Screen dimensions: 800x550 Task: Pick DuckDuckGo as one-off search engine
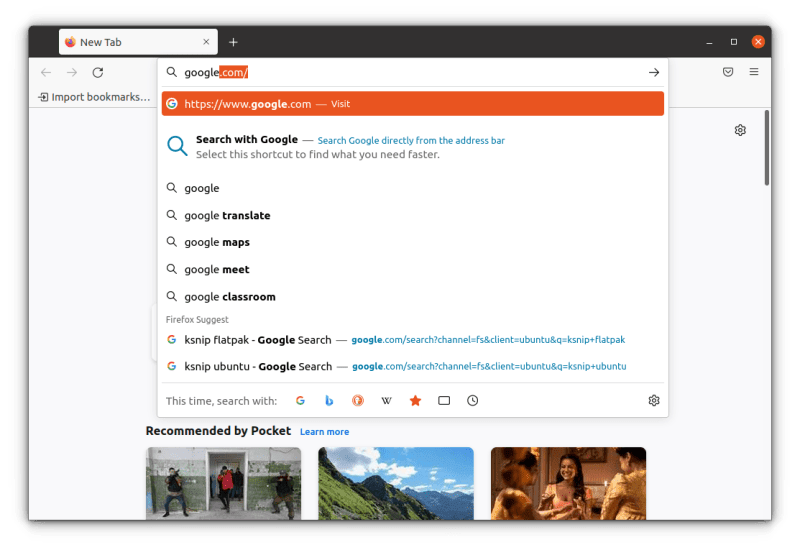point(357,401)
